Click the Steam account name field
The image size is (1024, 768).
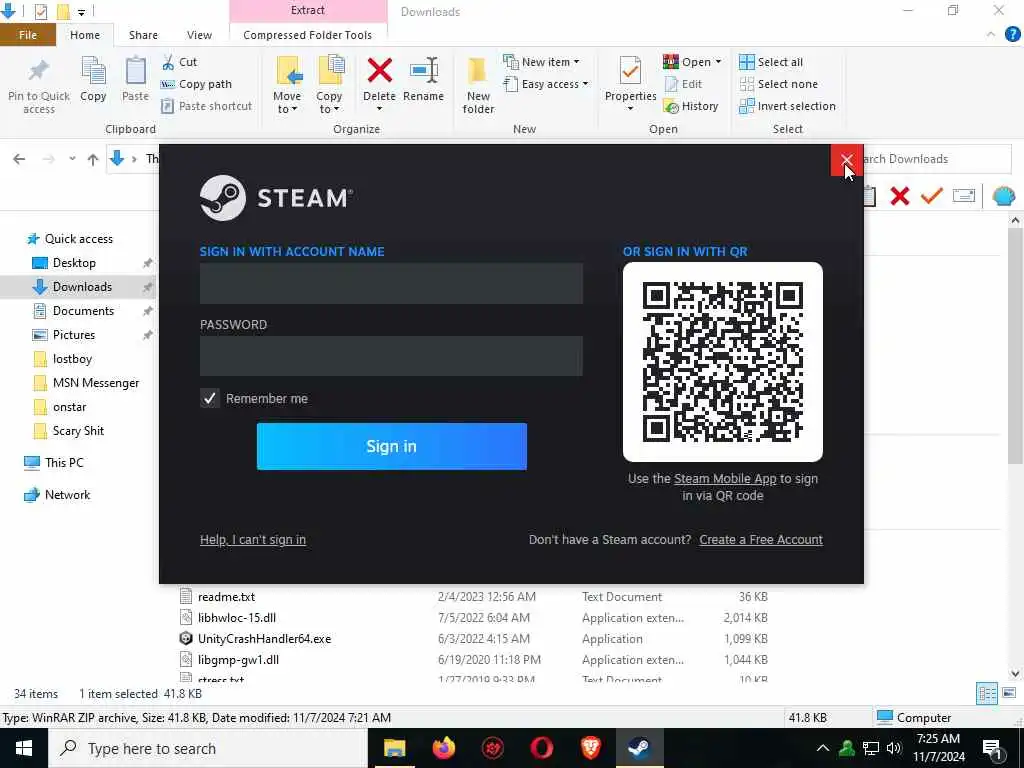click(391, 283)
